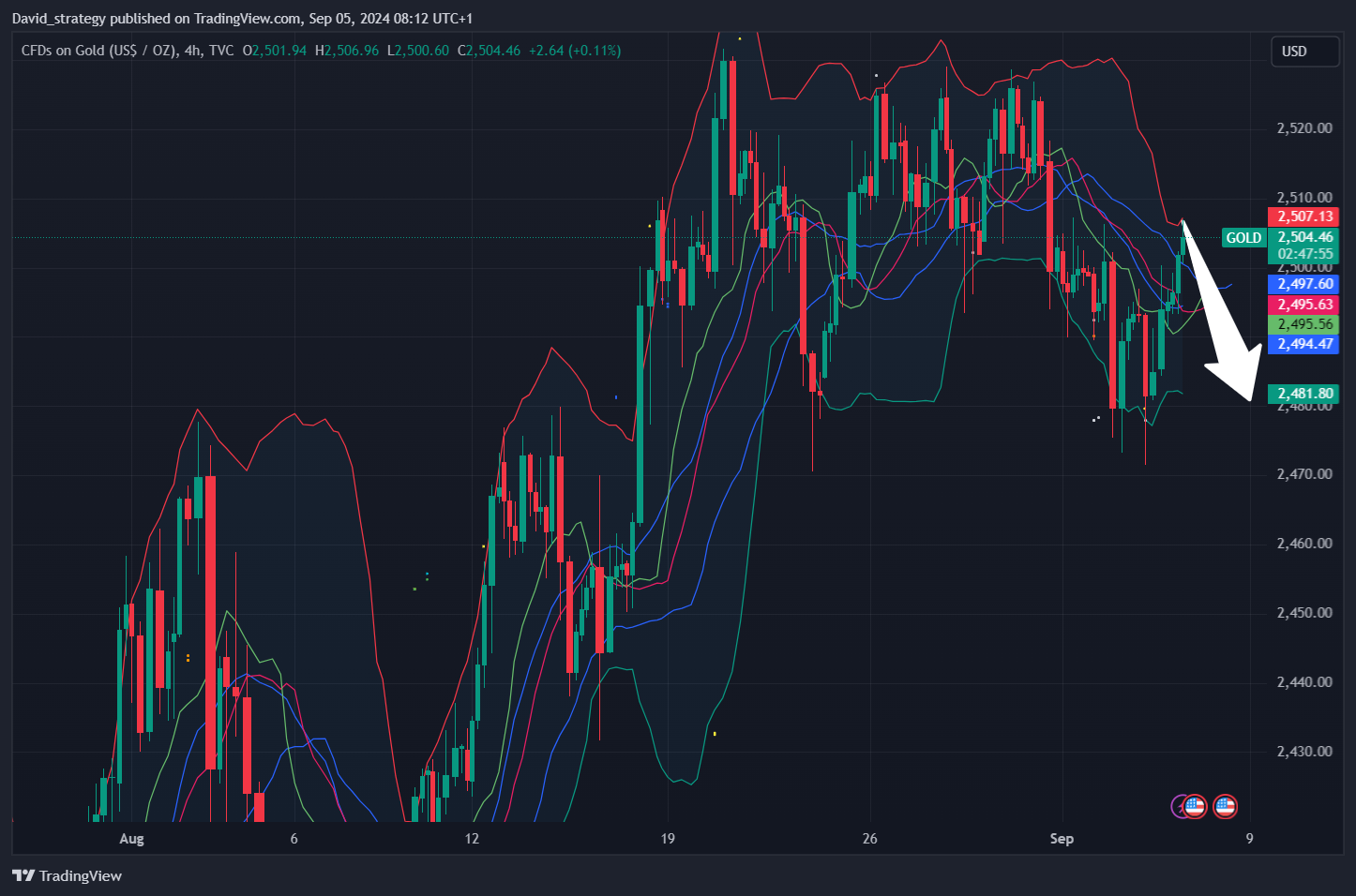Click the 6 date label on time axis
This screenshot has height=896, width=1356.
pyautogui.click(x=294, y=839)
